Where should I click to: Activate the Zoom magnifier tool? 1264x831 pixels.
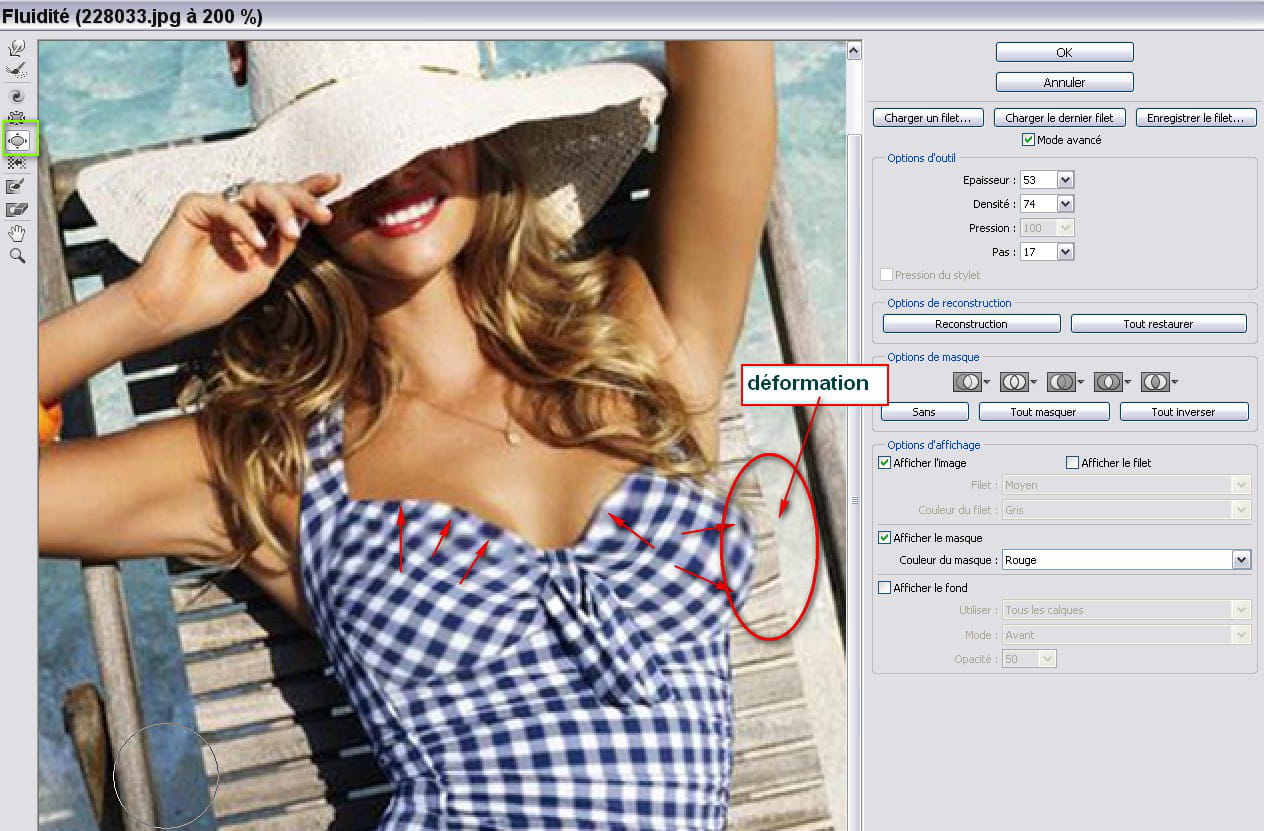click(17, 256)
